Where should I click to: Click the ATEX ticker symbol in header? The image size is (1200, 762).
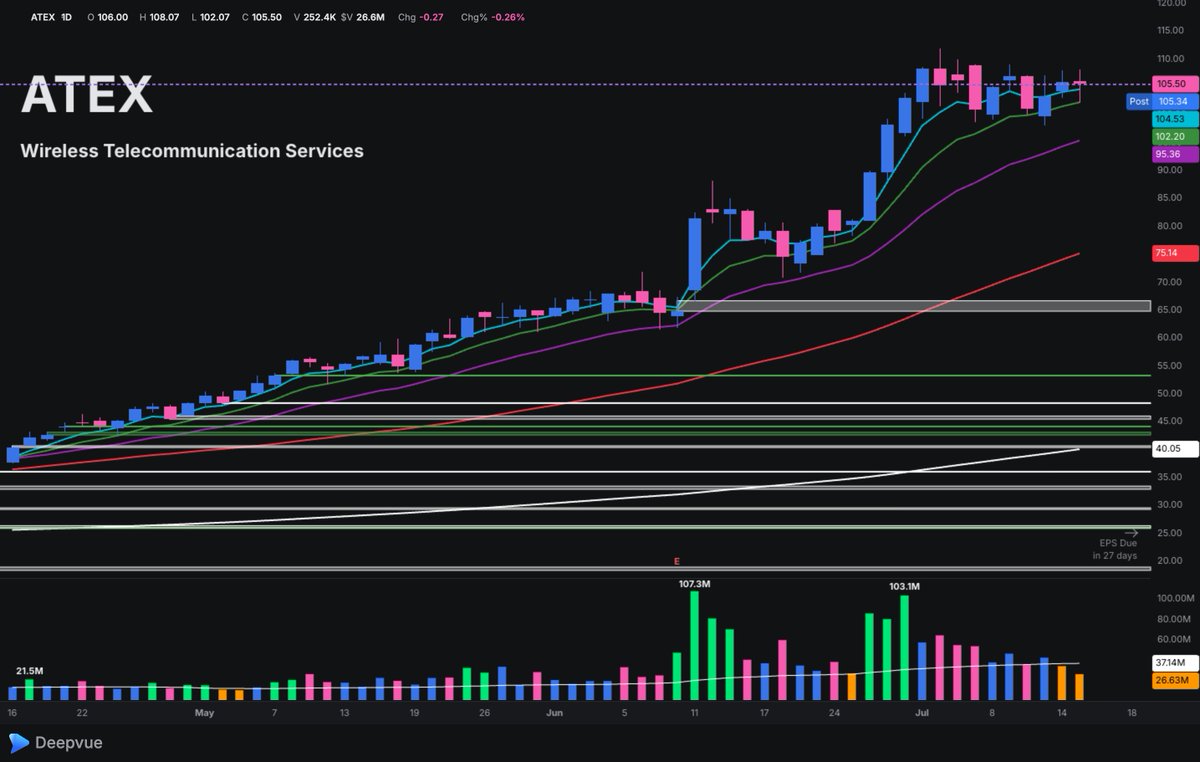point(42,17)
